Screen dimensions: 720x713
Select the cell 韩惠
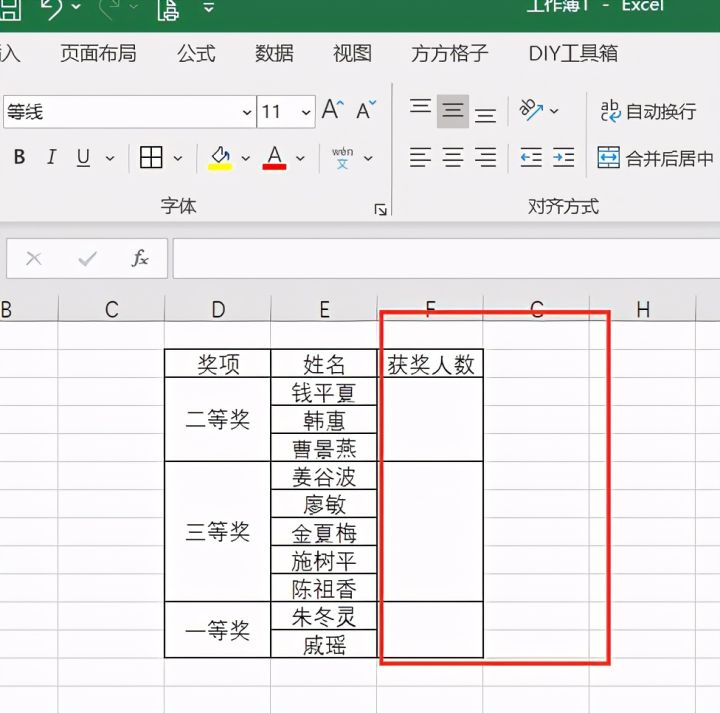click(x=324, y=420)
